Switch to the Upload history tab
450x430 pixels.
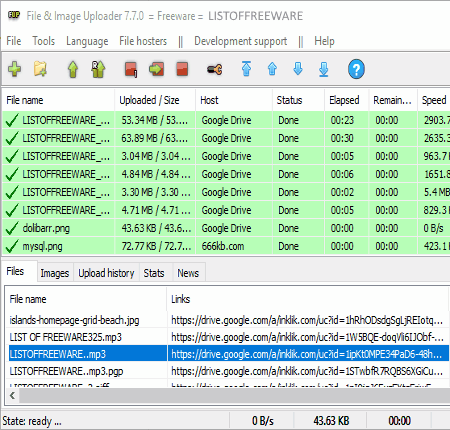[106, 273]
